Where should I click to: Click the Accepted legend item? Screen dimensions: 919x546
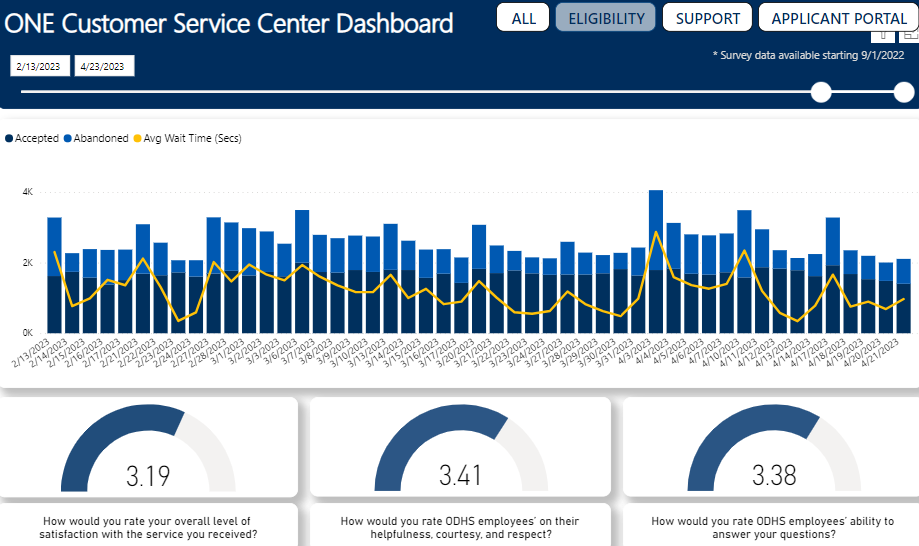32,138
